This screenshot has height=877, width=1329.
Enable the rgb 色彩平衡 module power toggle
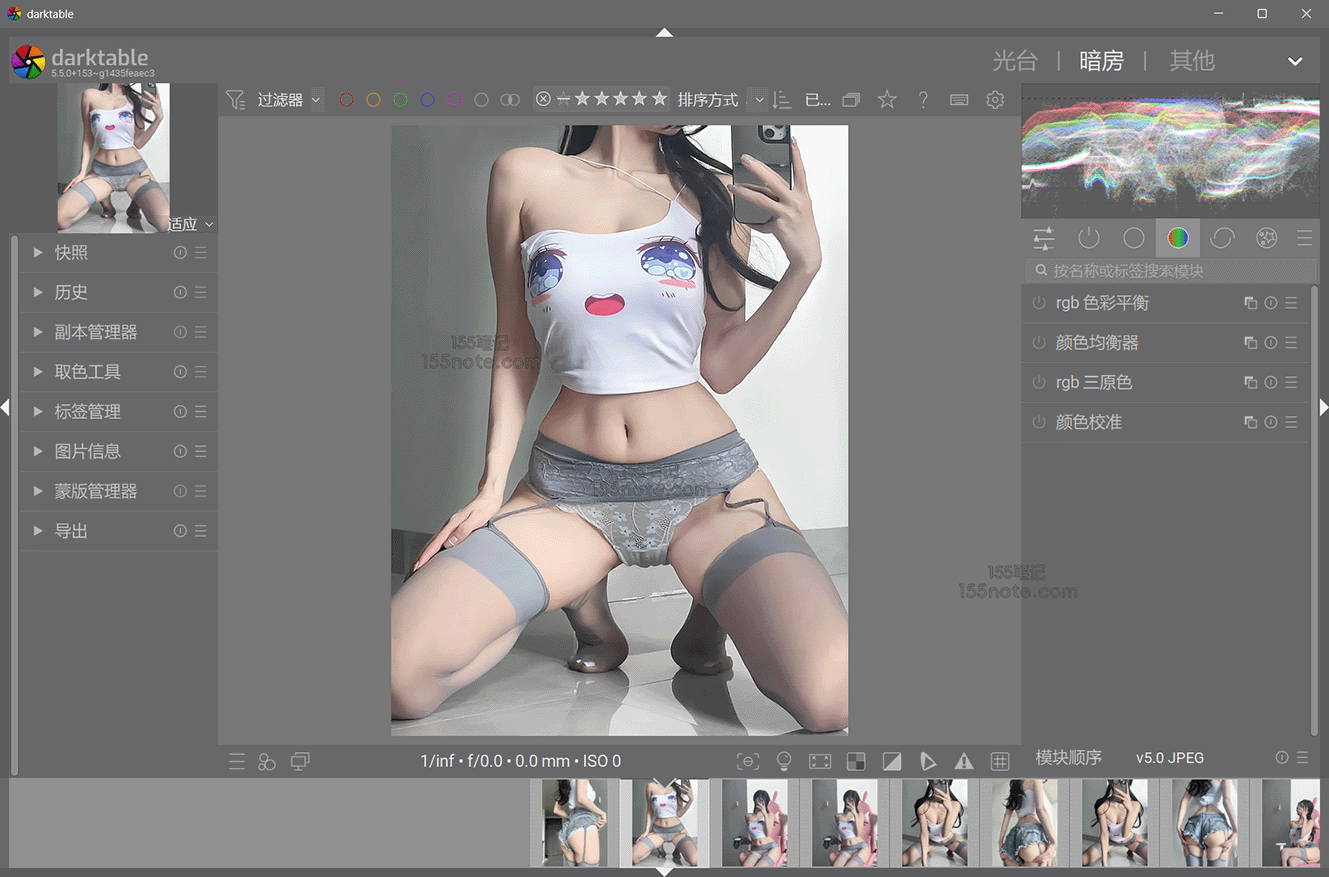pyautogui.click(x=1039, y=303)
